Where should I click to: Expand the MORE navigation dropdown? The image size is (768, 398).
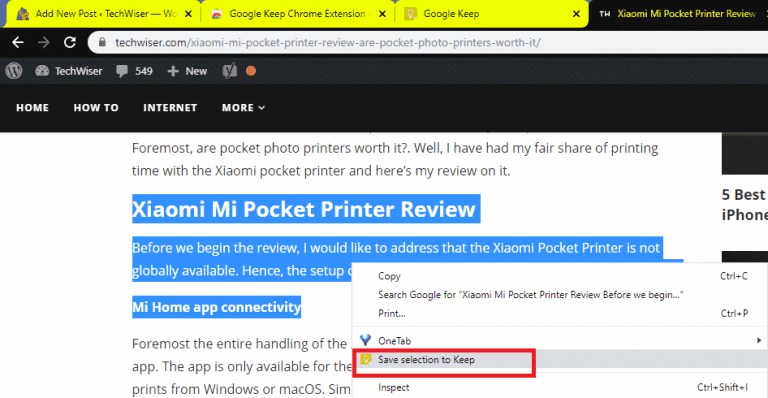click(243, 108)
